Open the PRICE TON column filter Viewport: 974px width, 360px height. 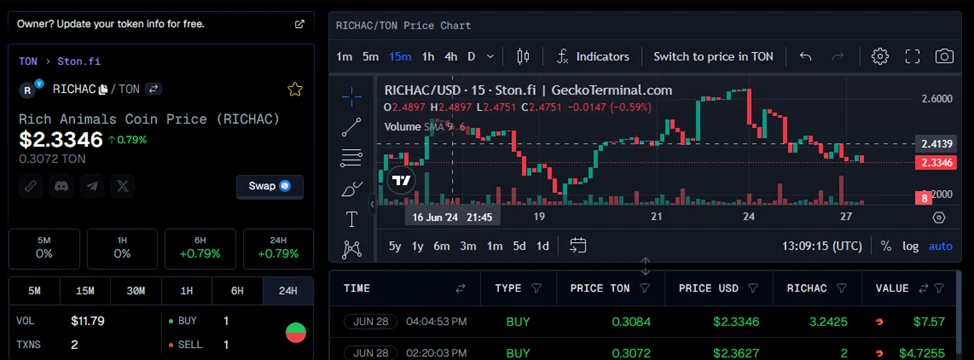pos(645,288)
